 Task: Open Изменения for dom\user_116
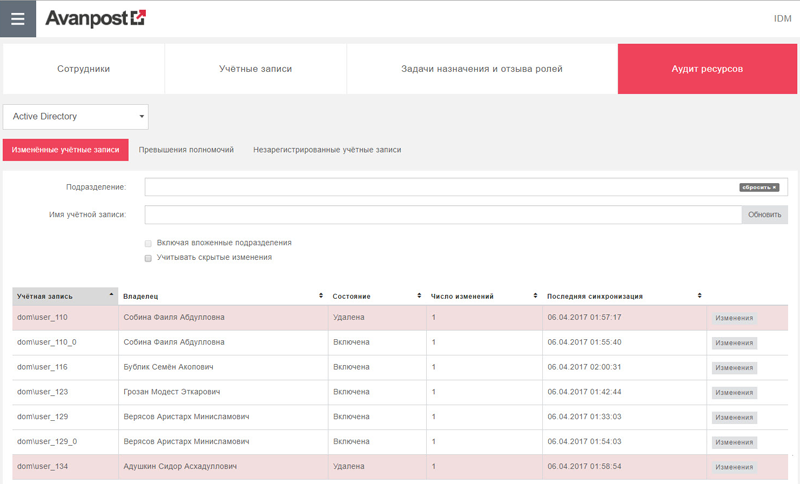(x=734, y=368)
